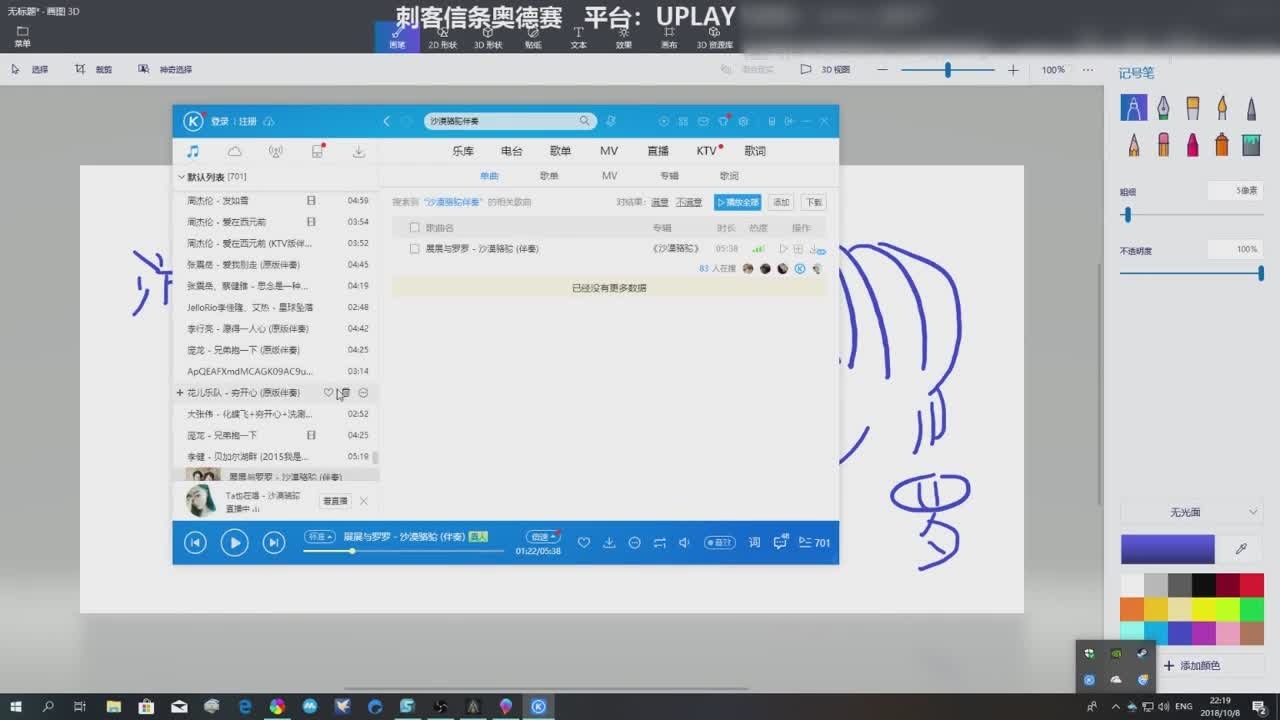
Task: Open the comments icon in player bar
Action: tap(780, 542)
